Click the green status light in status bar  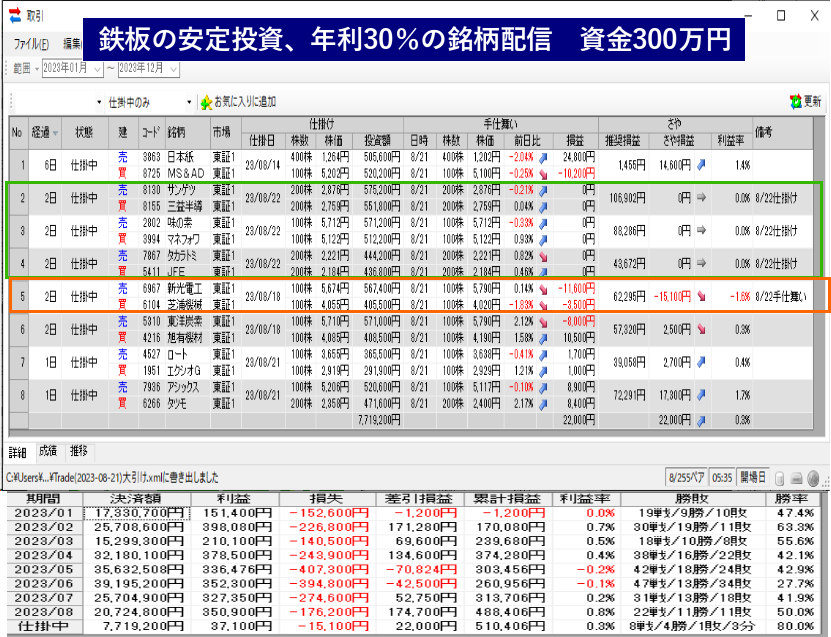pos(813,478)
